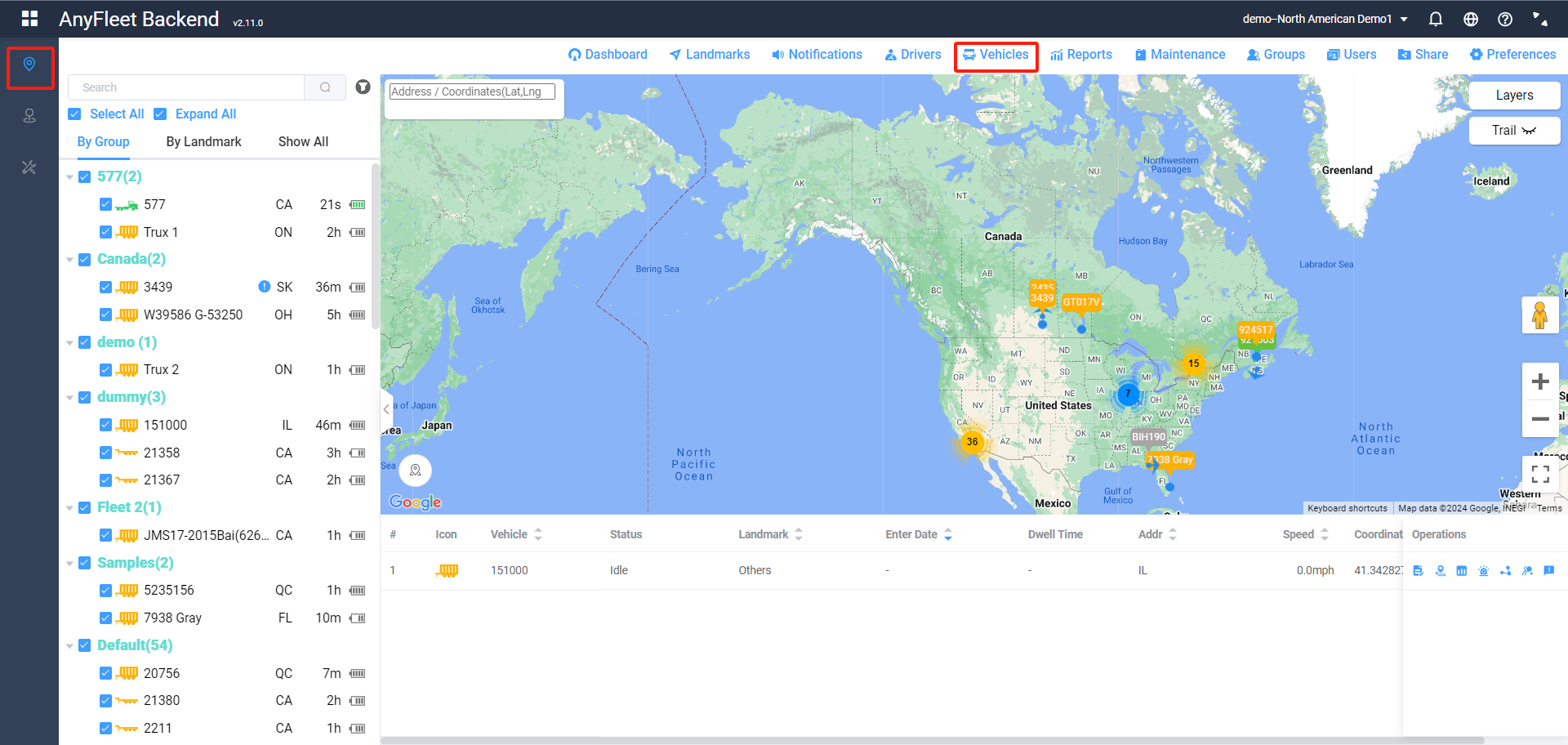Click the locate-me round button on map
This screenshot has width=1568, height=745.
point(415,470)
